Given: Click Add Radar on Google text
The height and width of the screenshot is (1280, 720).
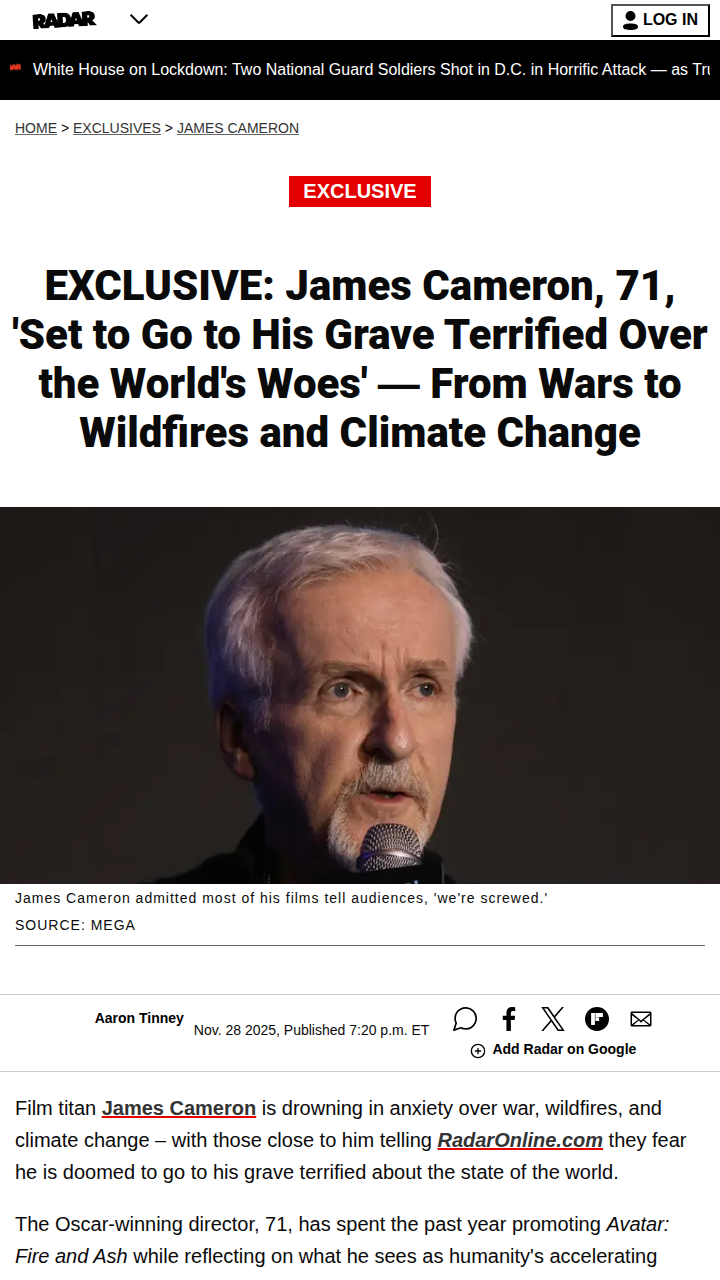Looking at the screenshot, I should click(x=565, y=1049).
